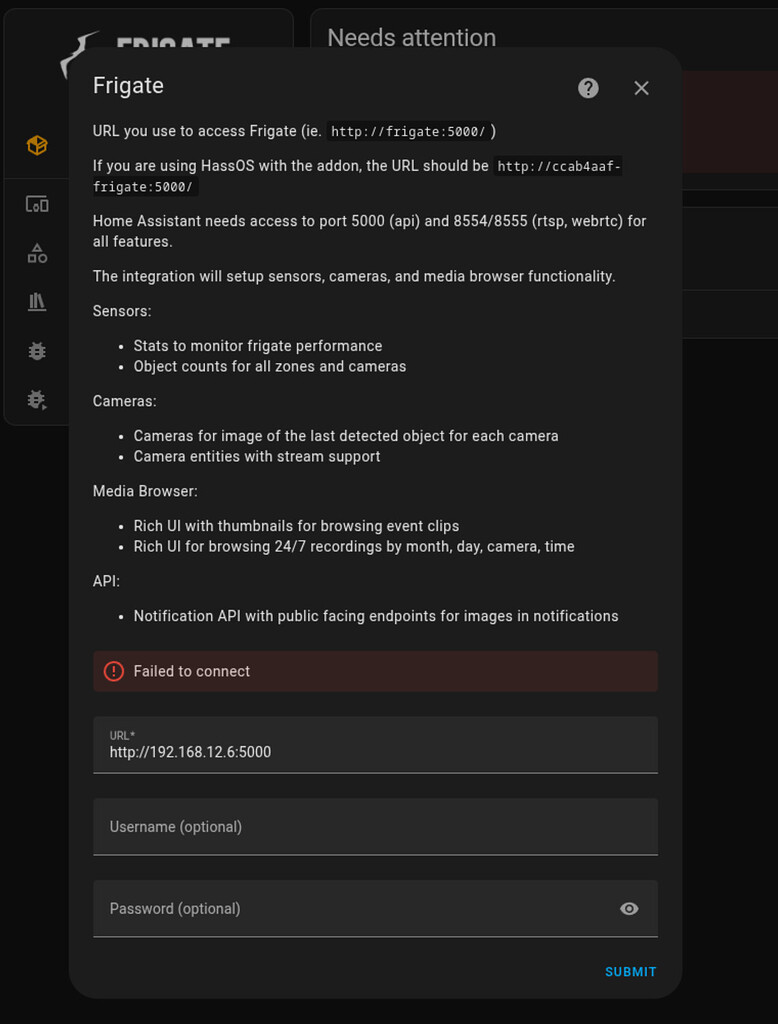The width and height of the screenshot is (778, 1024).
Task: Open the Devices icon in the sidebar
Action: tap(37, 203)
